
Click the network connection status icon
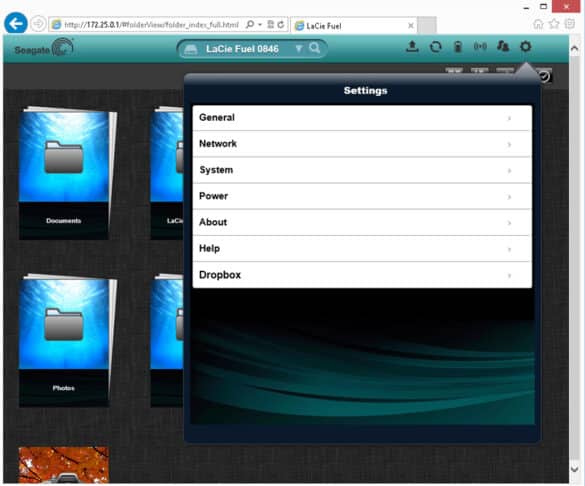tap(480, 47)
